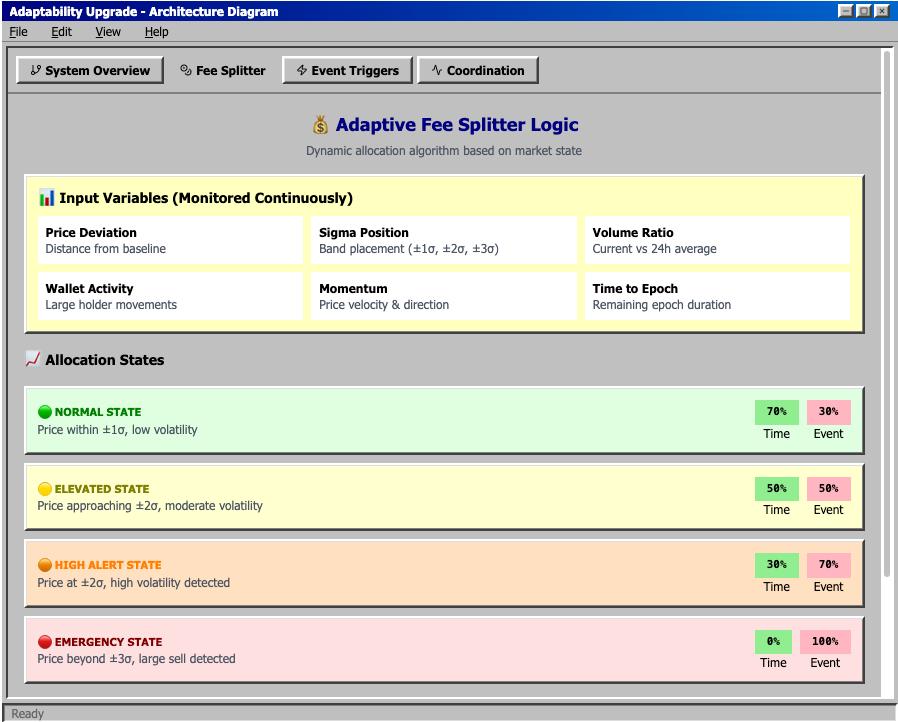Click the High Alert 30% Time badge

click(777, 565)
